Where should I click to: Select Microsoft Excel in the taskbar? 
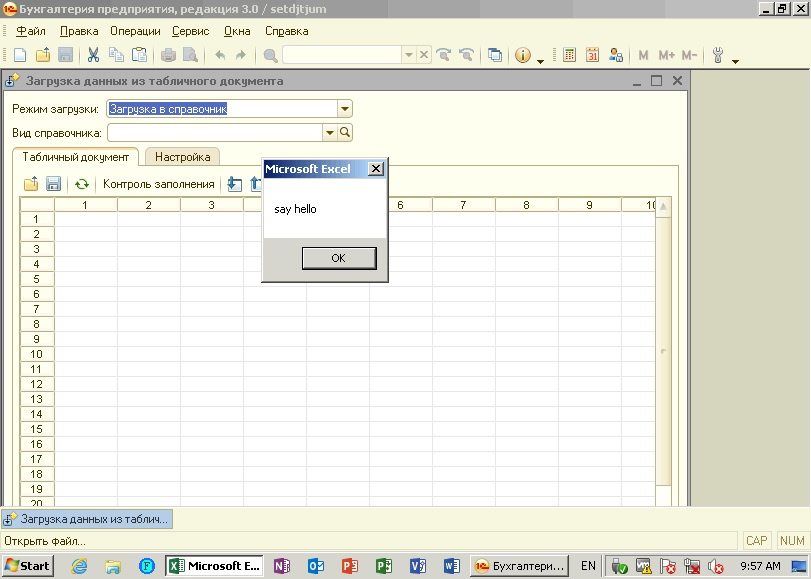coord(213,565)
